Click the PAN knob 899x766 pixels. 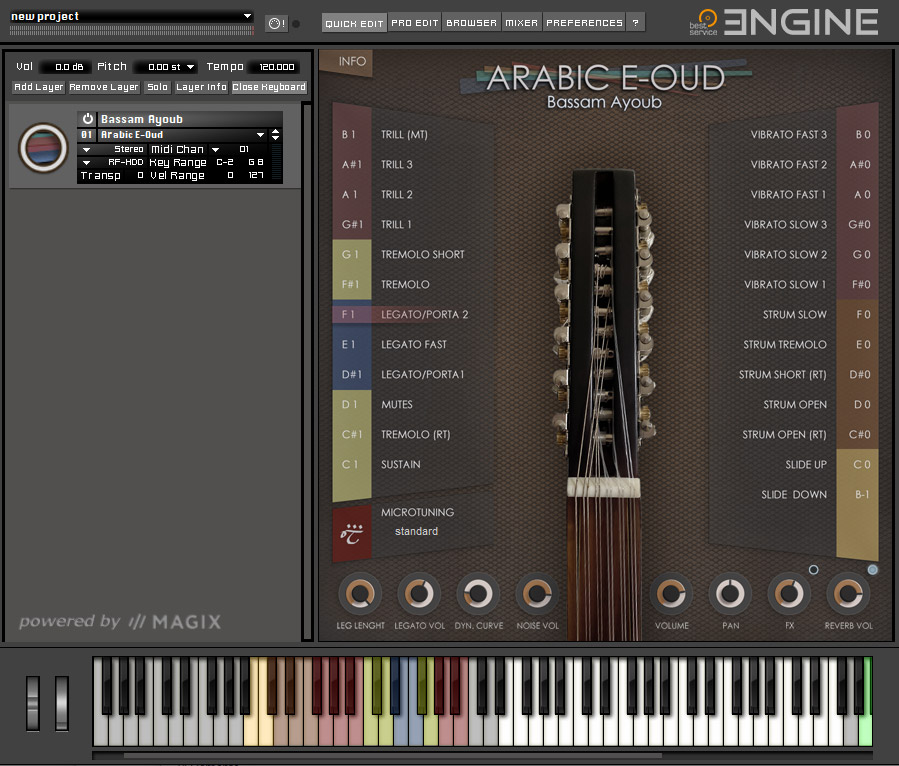coord(730,594)
